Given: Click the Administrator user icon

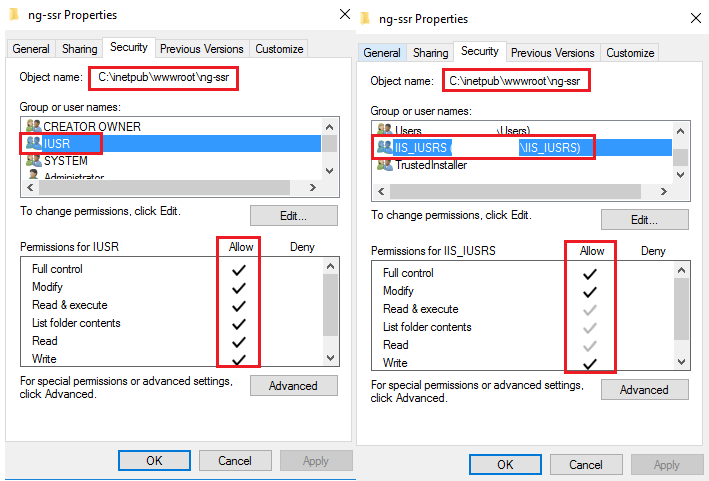Looking at the screenshot, I should (33, 175).
